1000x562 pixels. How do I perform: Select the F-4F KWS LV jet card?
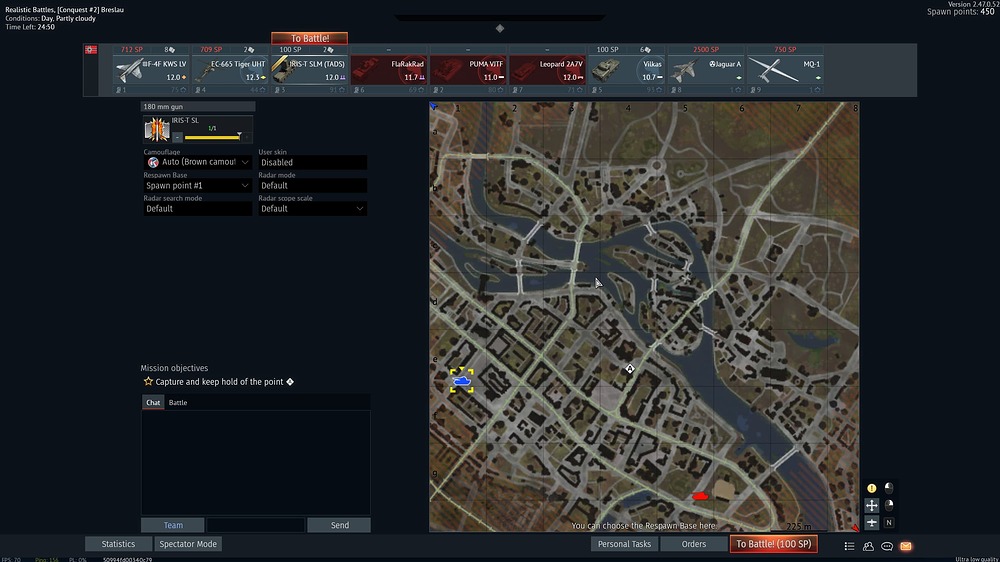[x=151, y=70]
